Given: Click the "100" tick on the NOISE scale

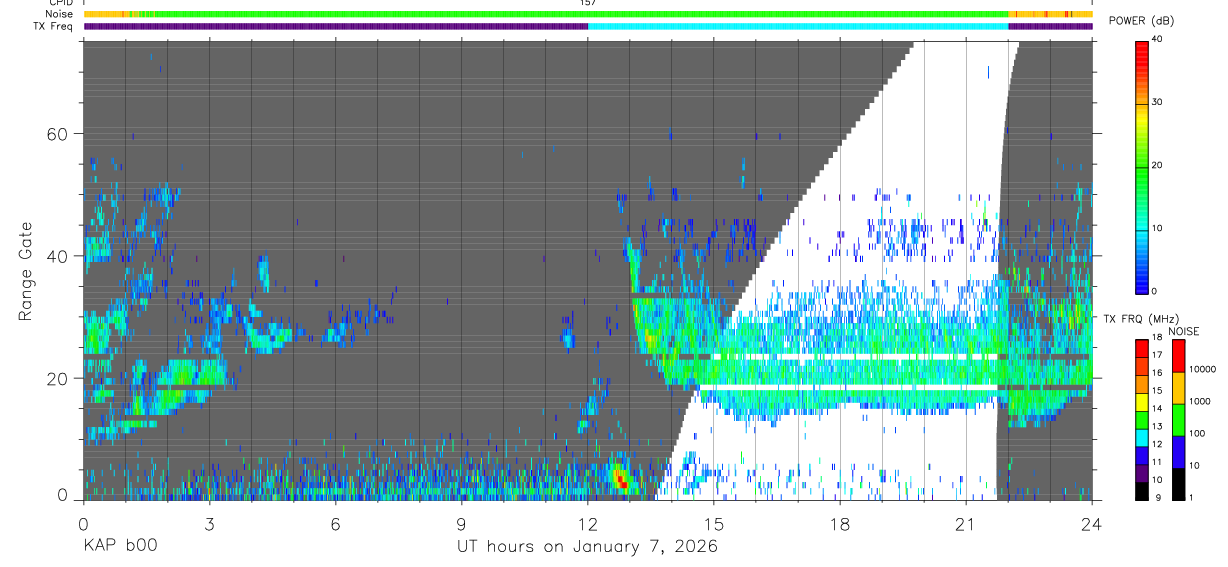Looking at the screenshot, I should (x=1197, y=433).
